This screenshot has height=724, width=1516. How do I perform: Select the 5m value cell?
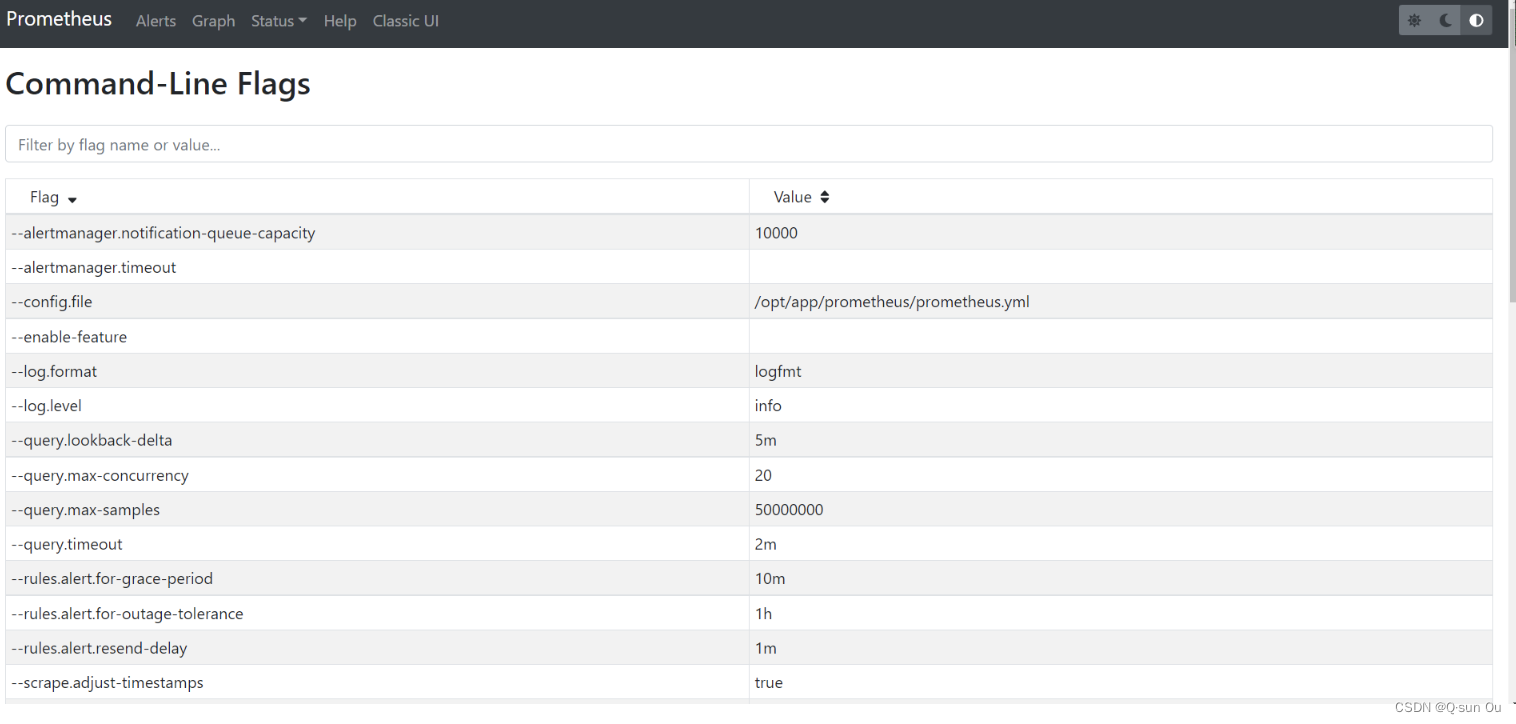point(1121,440)
